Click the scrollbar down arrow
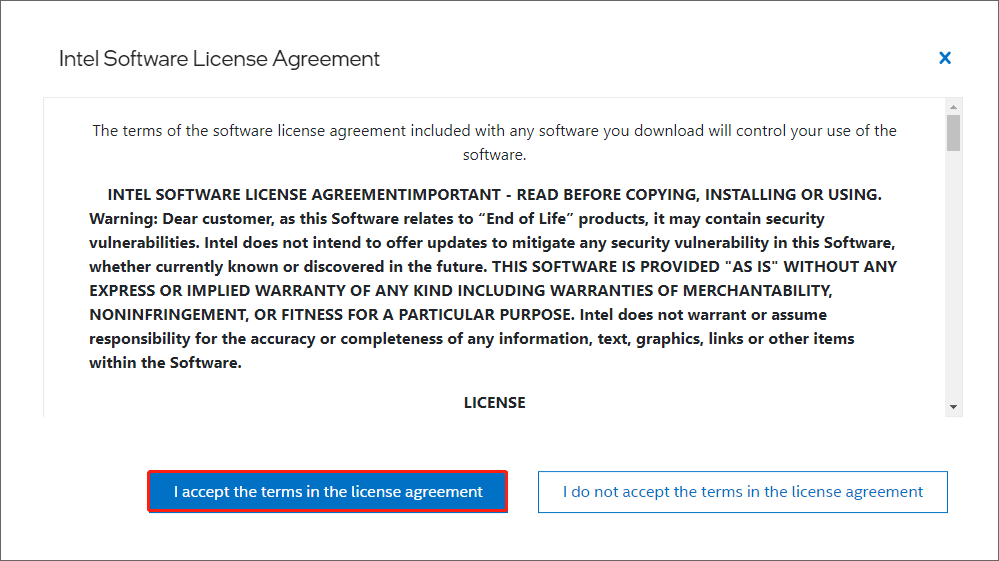999x561 pixels. click(x=954, y=407)
